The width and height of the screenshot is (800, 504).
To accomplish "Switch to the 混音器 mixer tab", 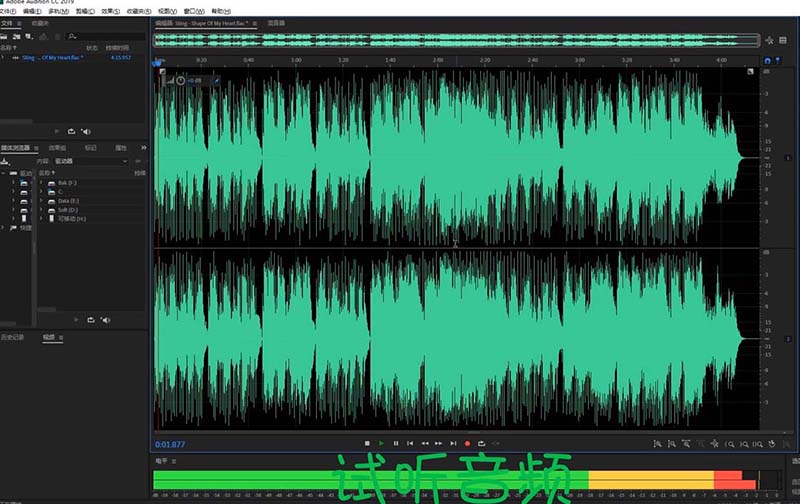I will pos(276,23).
